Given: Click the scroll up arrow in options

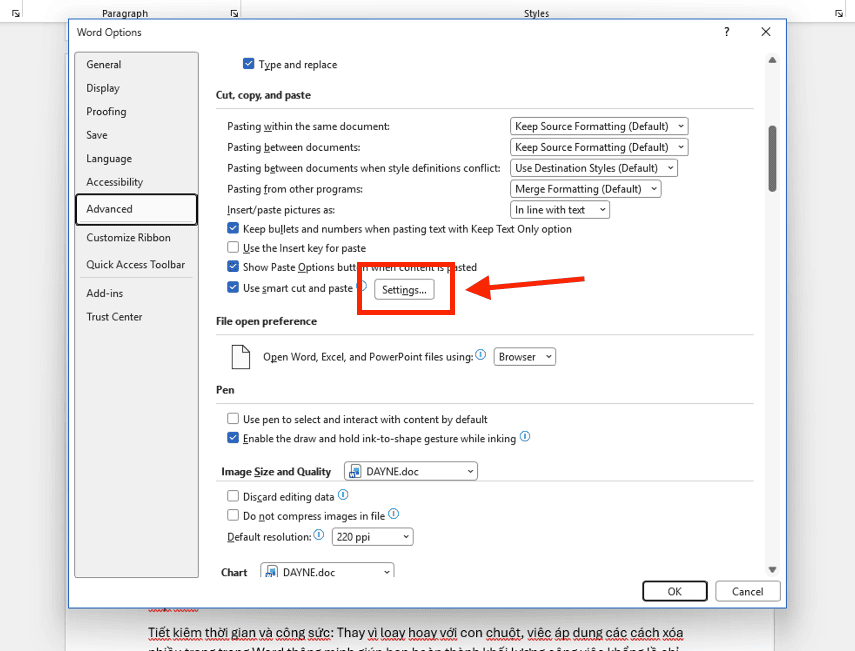Looking at the screenshot, I should point(772,60).
